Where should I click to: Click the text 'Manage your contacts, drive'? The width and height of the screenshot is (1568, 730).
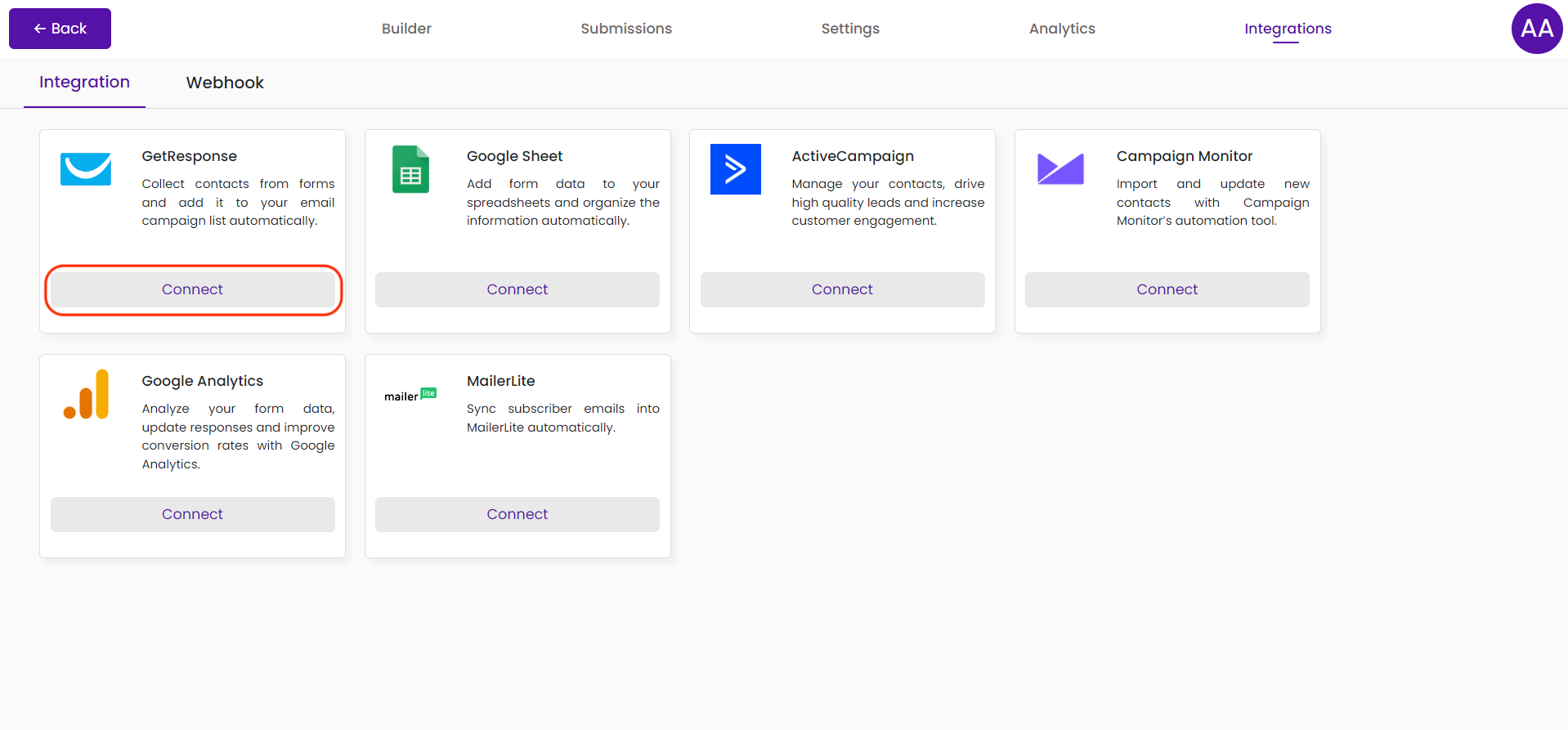(x=889, y=184)
